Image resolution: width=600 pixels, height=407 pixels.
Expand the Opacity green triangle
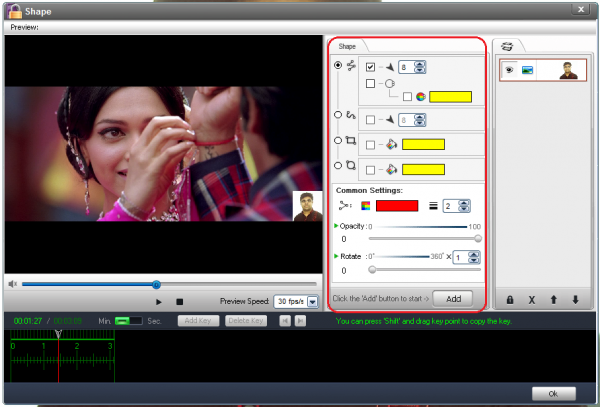(336, 226)
